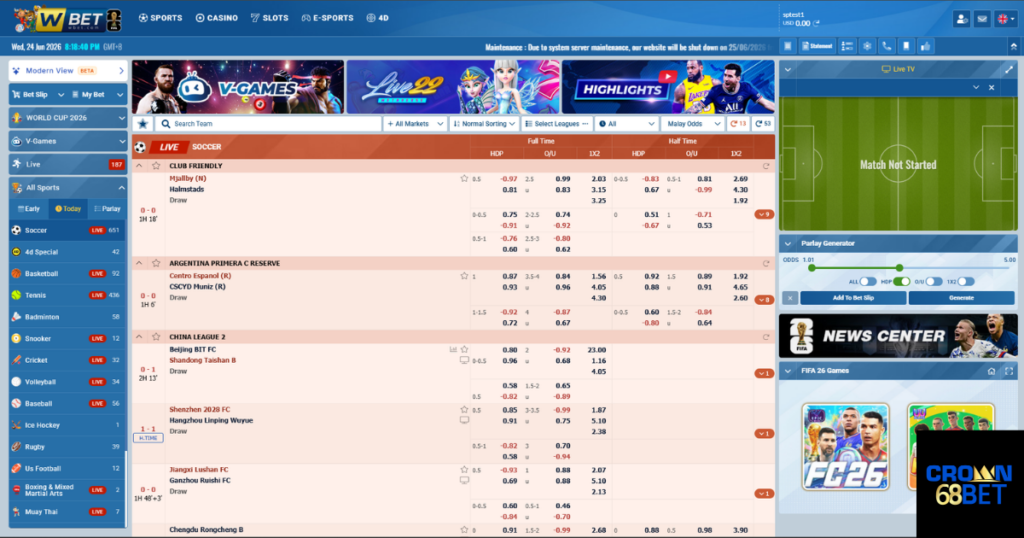Image resolution: width=1024 pixels, height=538 pixels.
Task: Favorite the Mjallby vs Halmstads match star
Action: tap(464, 178)
